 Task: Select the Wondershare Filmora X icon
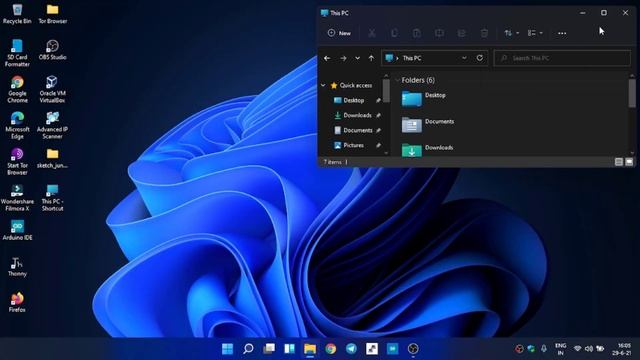click(x=17, y=198)
